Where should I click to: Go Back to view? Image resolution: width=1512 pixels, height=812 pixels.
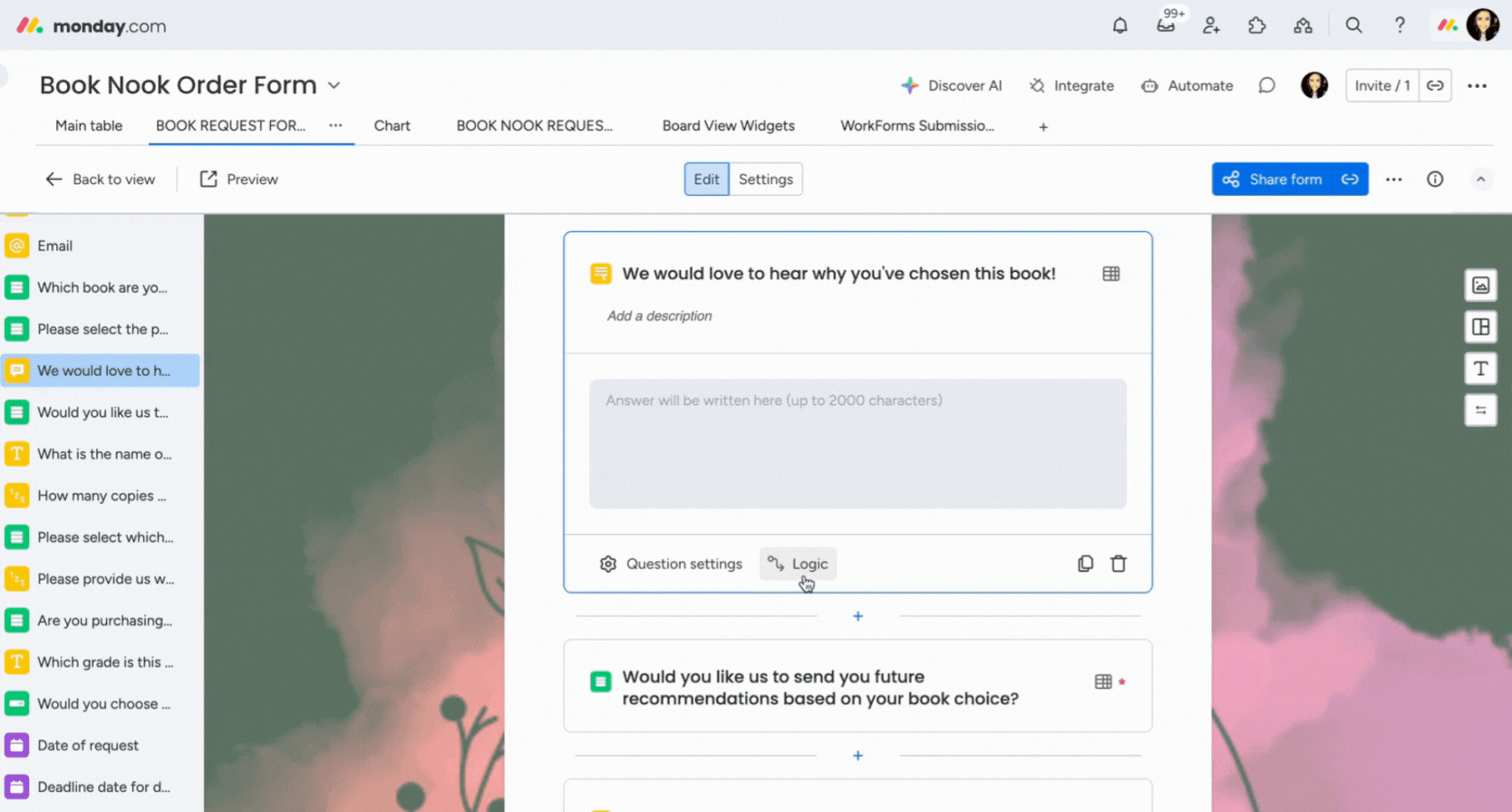(101, 179)
